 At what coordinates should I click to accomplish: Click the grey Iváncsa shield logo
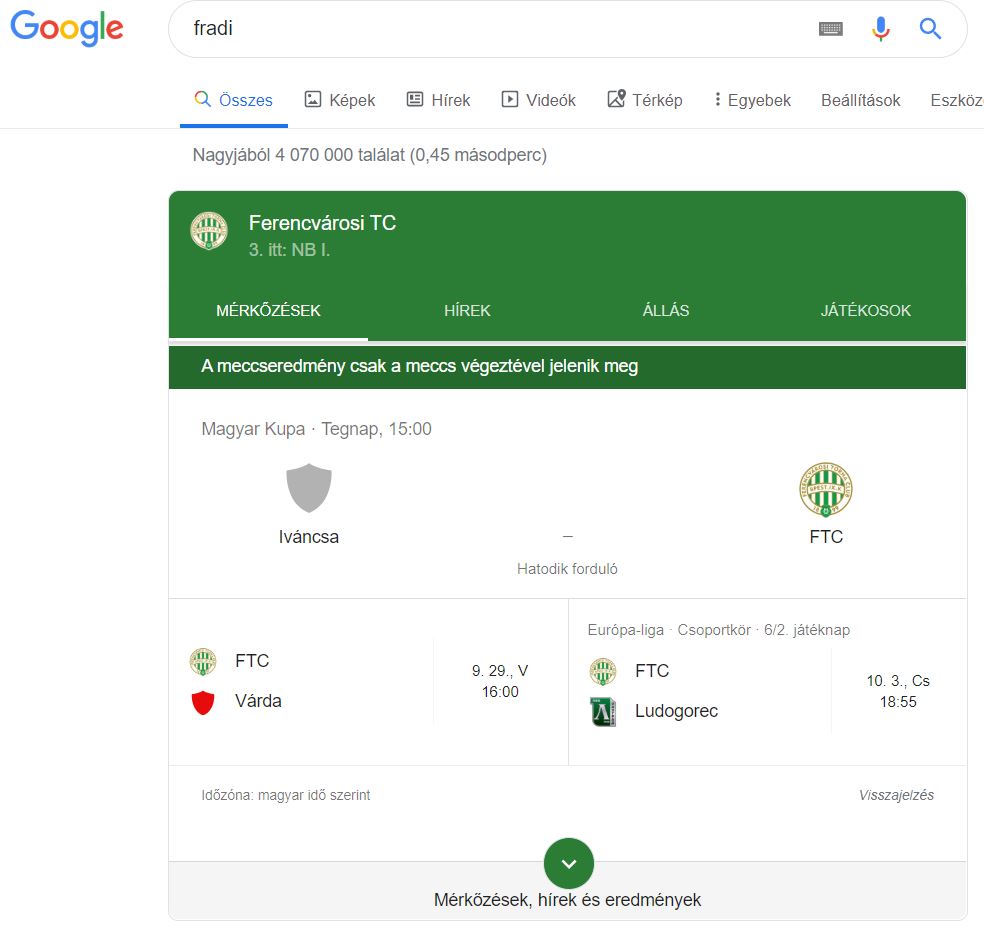coord(309,488)
